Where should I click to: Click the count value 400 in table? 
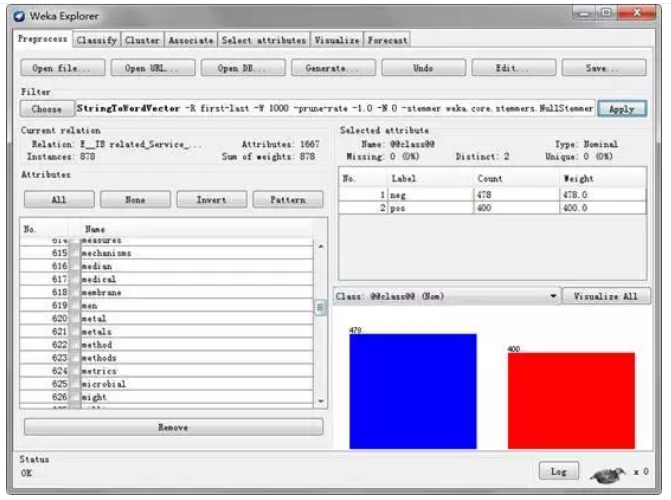pos(484,208)
